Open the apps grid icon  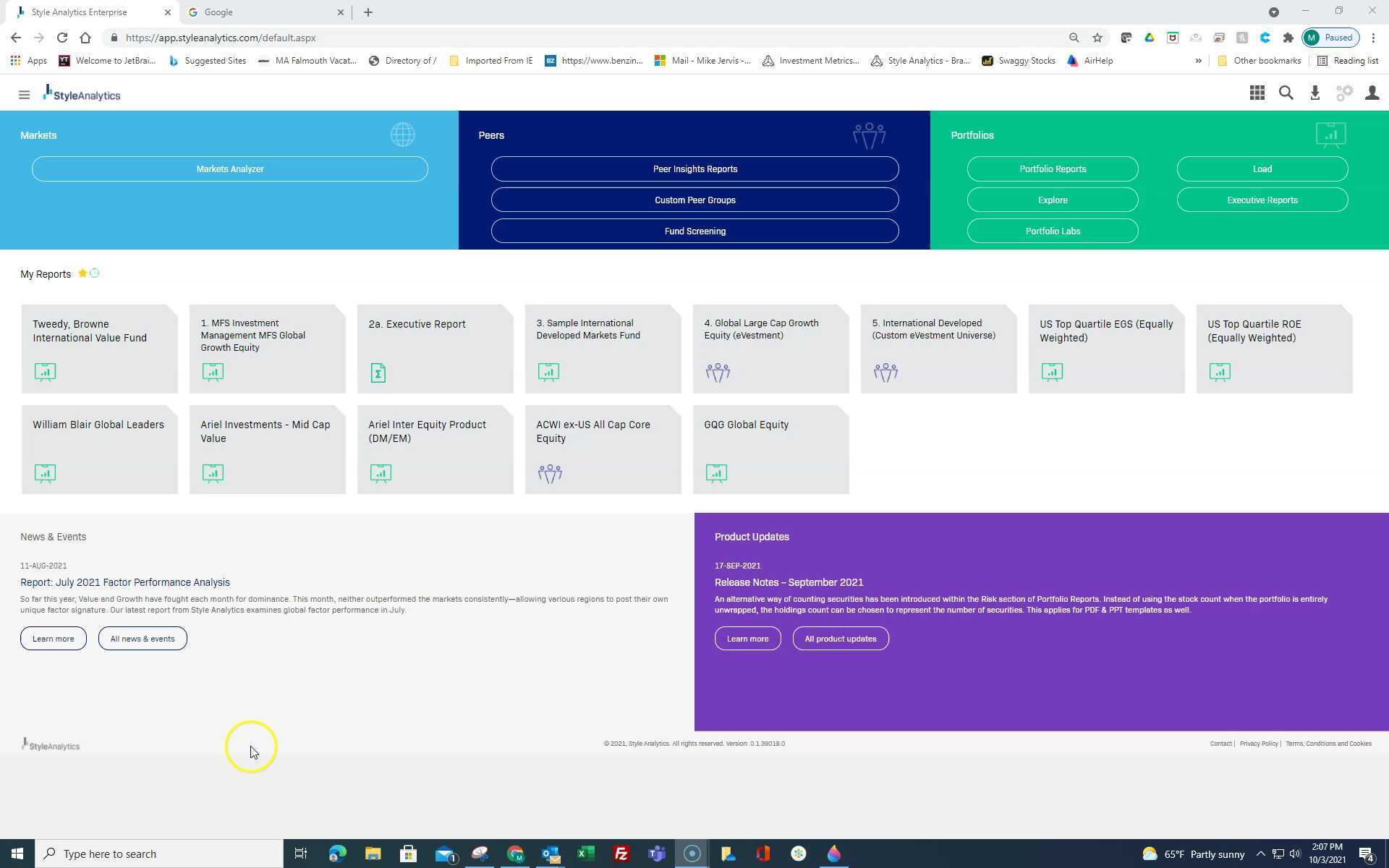(x=1257, y=93)
